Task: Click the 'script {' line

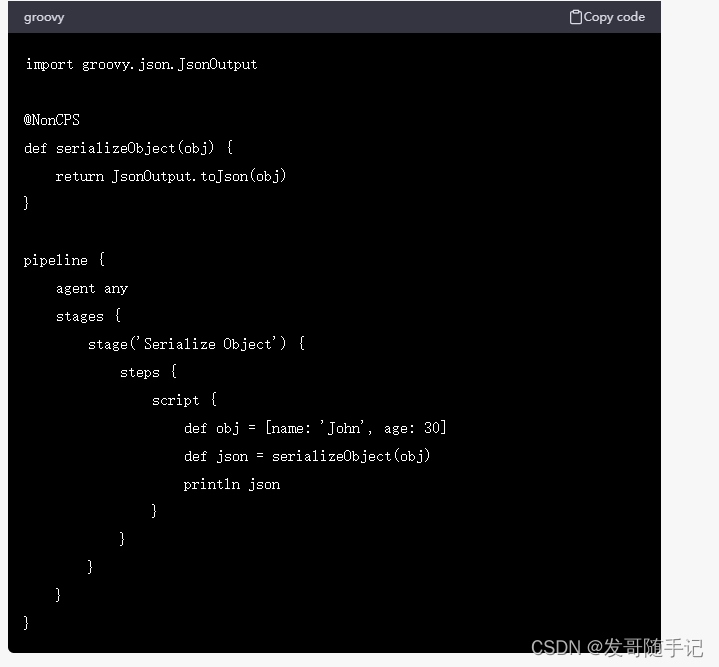Action: 184,400
